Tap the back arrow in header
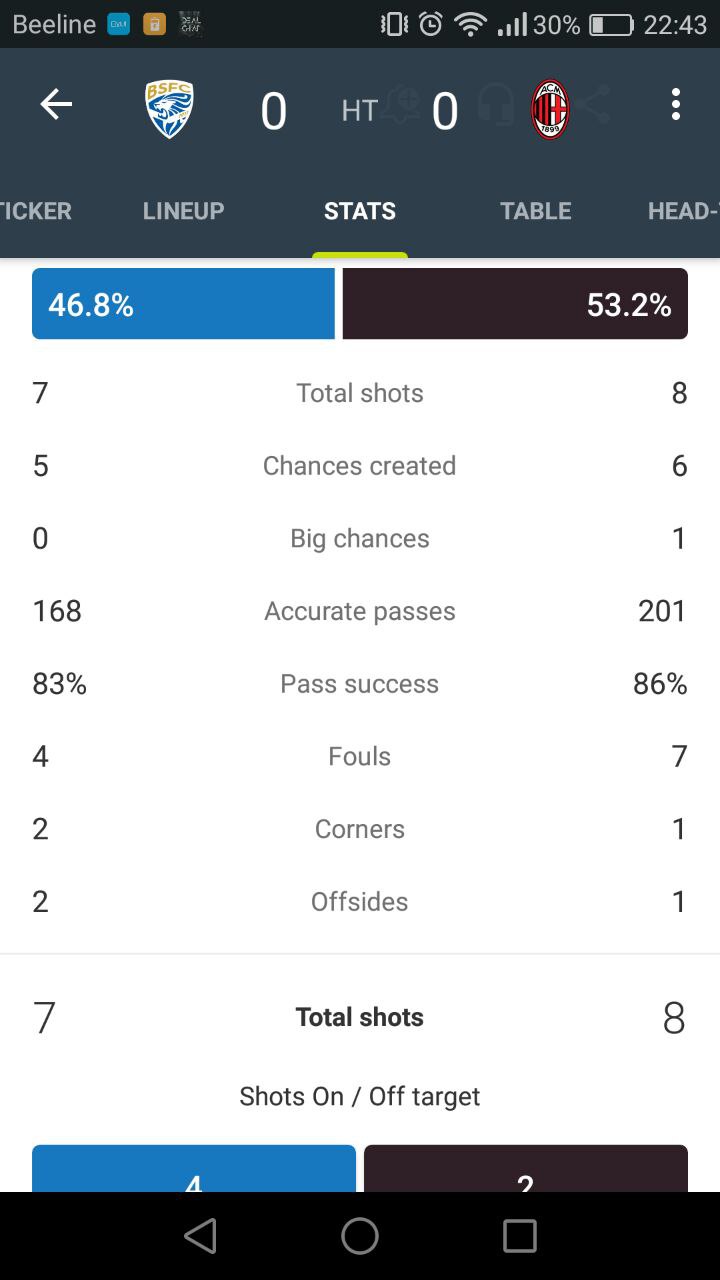Image resolution: width=720 pixels, height=1280 pixels. (56, 105)
